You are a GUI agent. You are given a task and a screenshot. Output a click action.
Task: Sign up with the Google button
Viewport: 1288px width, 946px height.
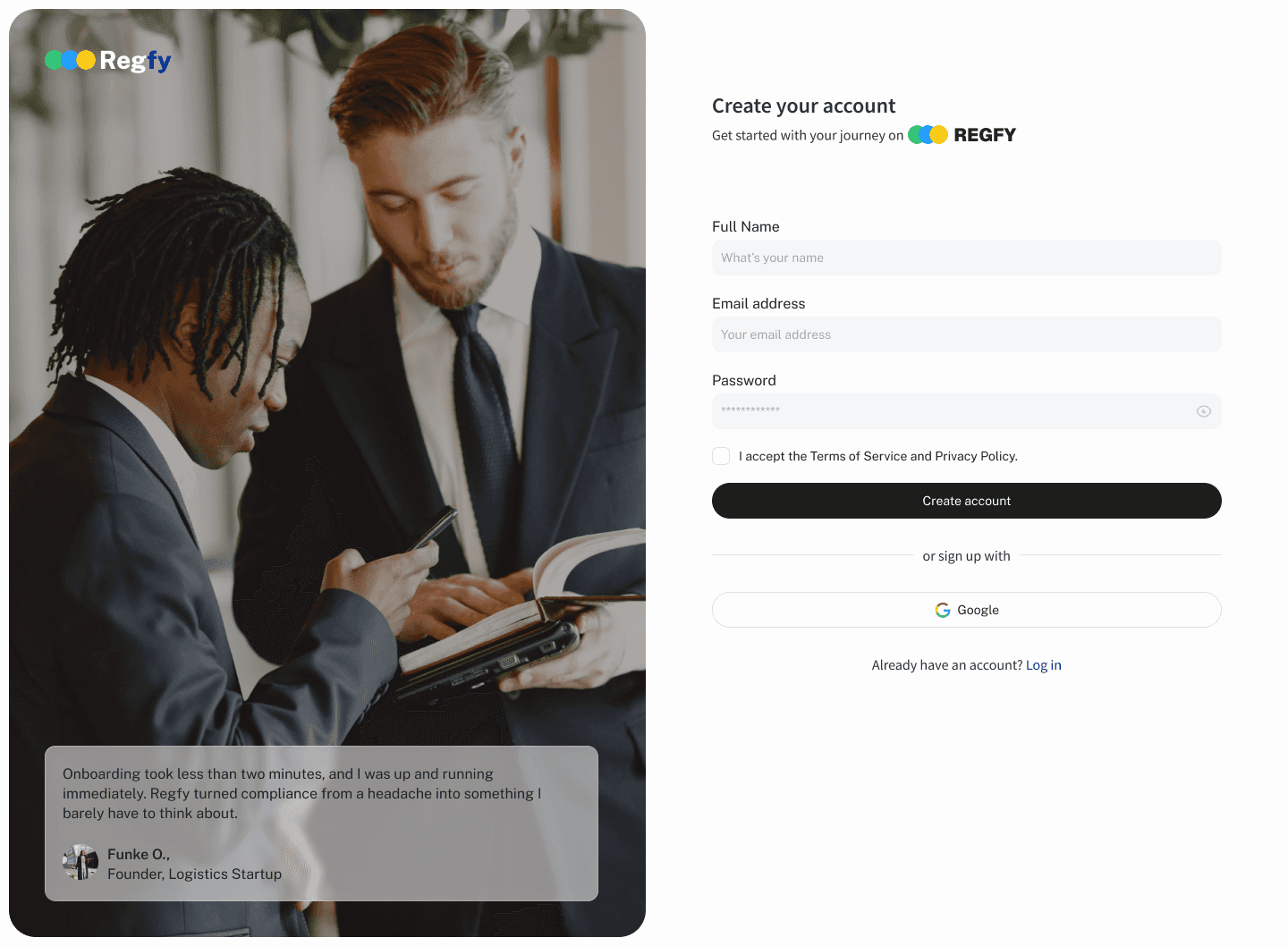coord(967,610)
